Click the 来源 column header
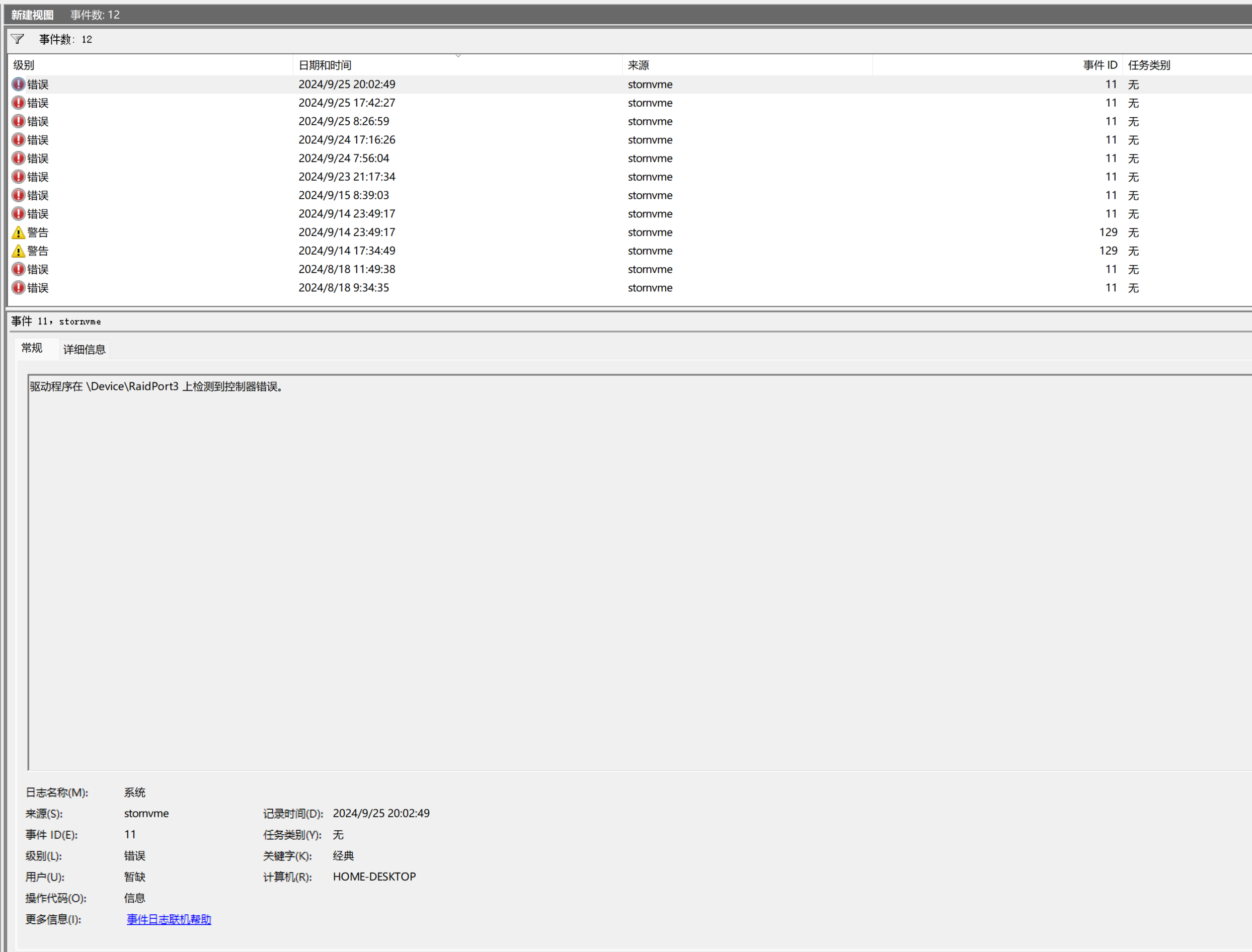Image resolution: width=1252 pixels, height=952 pixels. tap(638, 65)
